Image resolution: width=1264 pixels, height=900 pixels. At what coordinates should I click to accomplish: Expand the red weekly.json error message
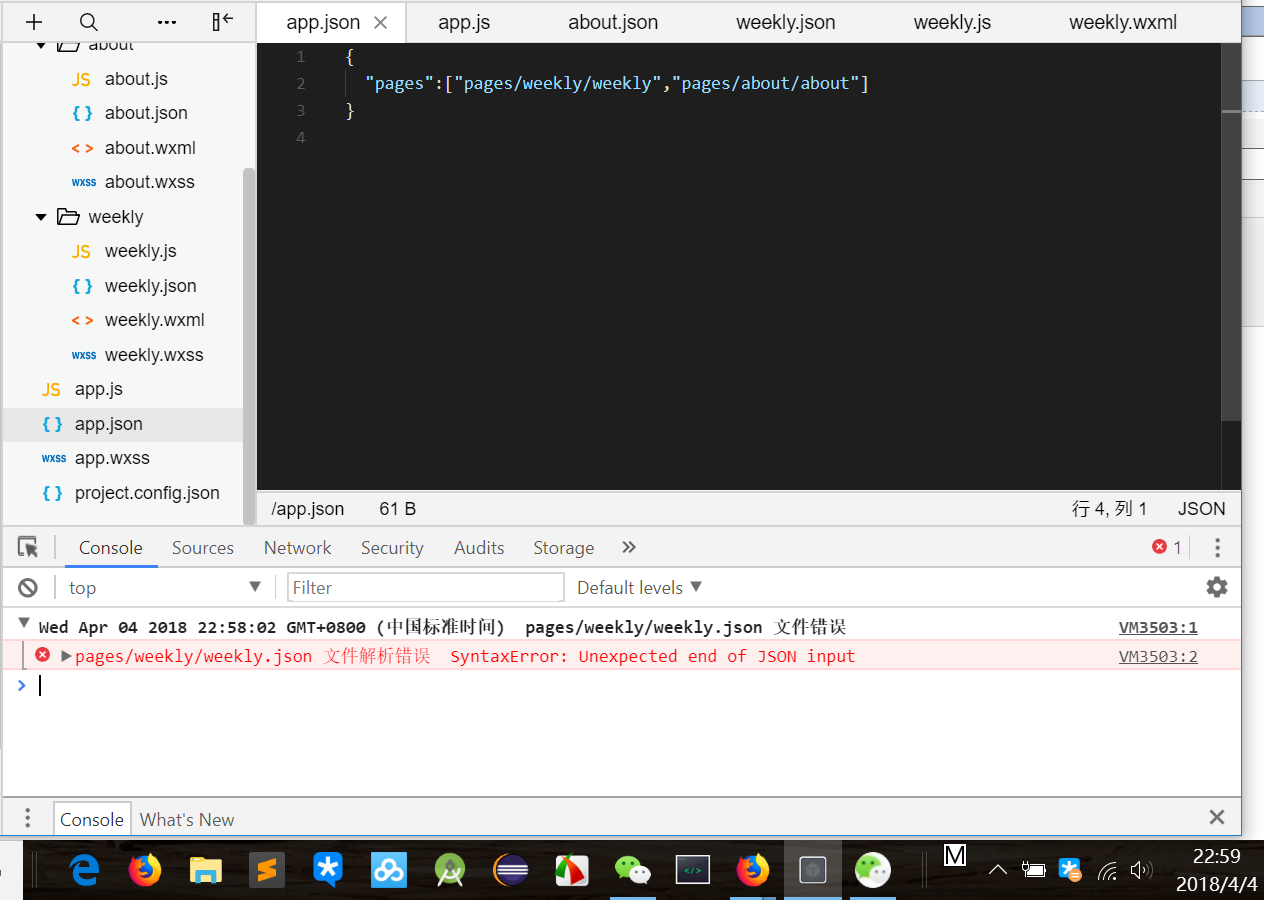[x=67, y=656]
